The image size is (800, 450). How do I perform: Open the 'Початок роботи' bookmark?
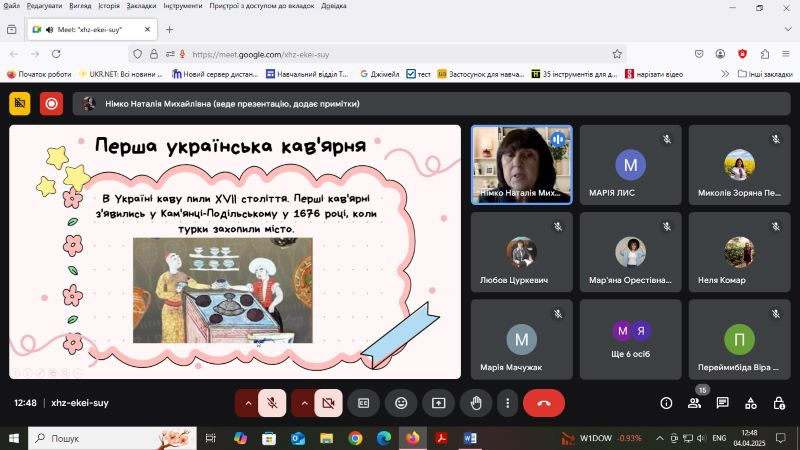point(39,74)
